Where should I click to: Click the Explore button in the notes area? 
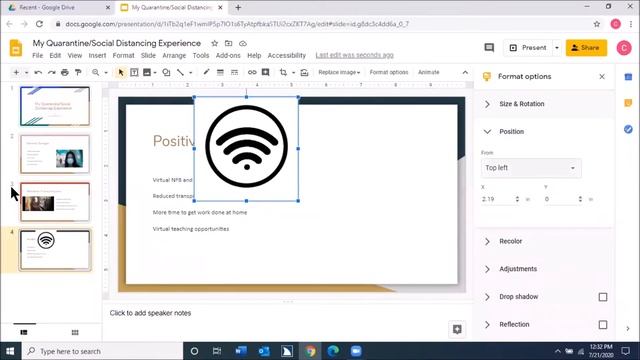[x=457, y=329]
